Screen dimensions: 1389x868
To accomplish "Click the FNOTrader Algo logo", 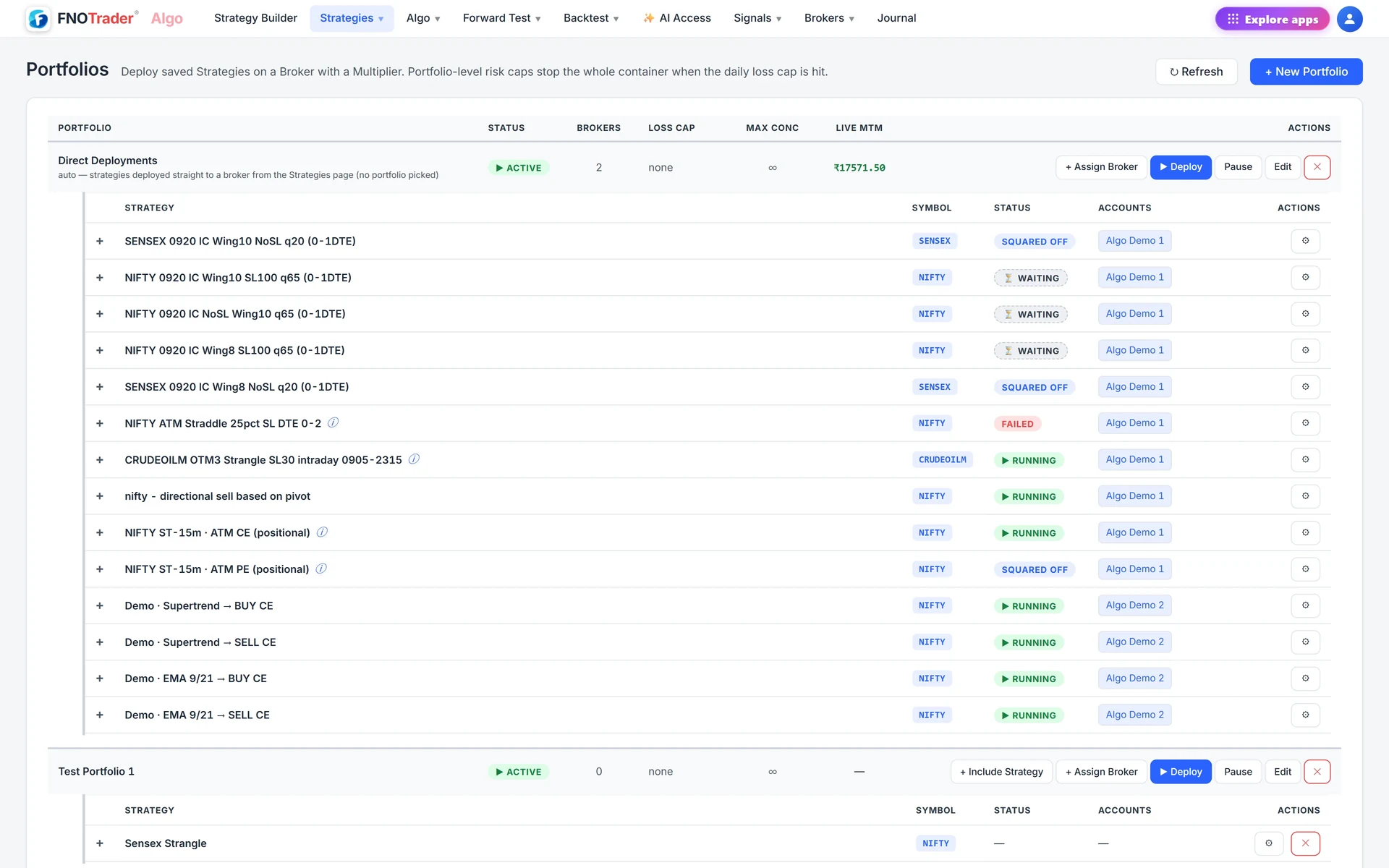I will [x=105, y=19].
